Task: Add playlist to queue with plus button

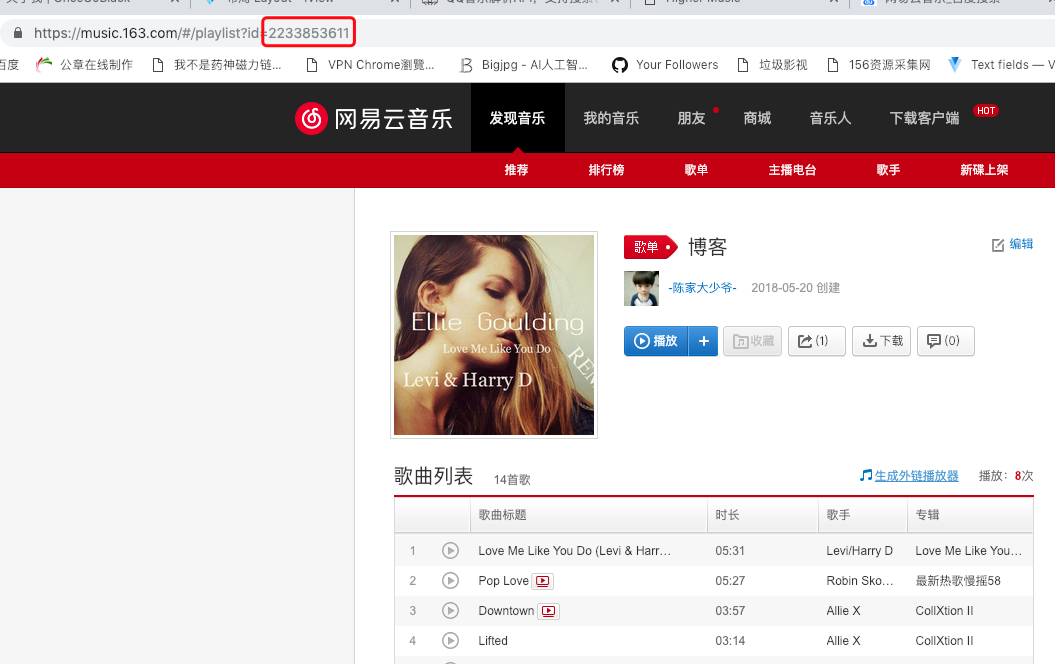Action: coord(703,341)
